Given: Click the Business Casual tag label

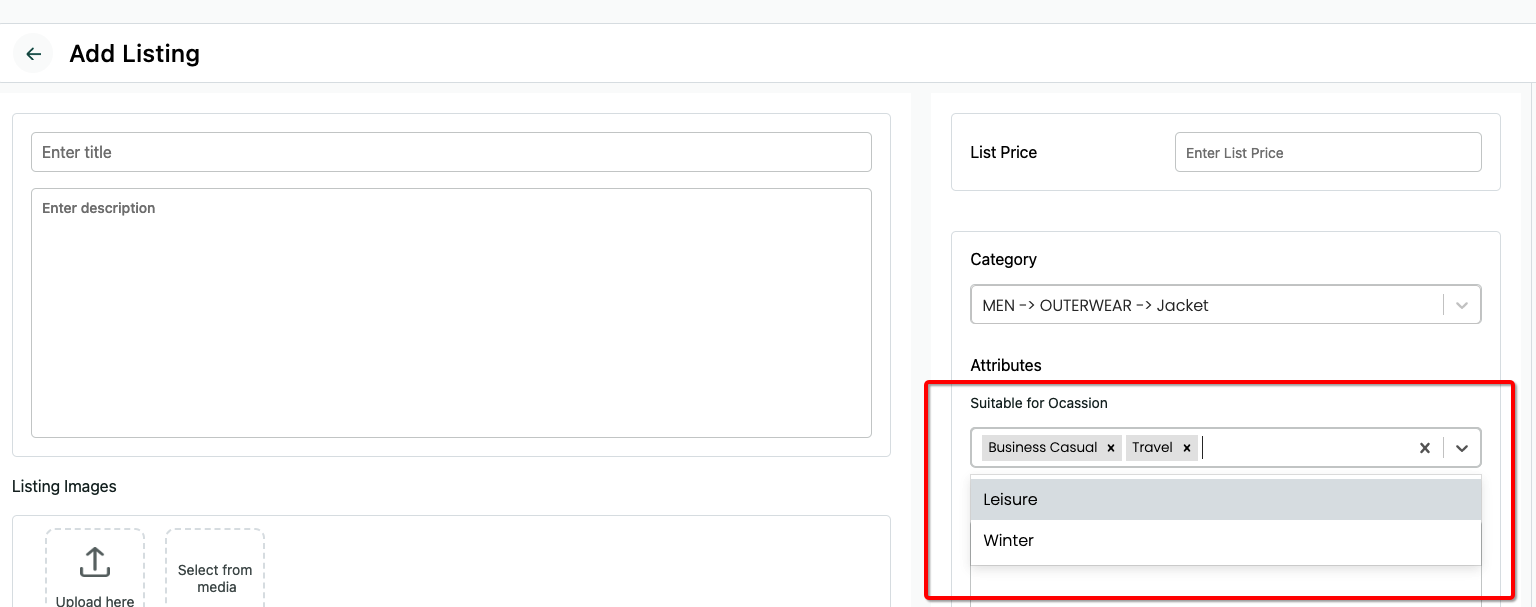Looking at the screenshot, I should click(x=1042, y=447).
